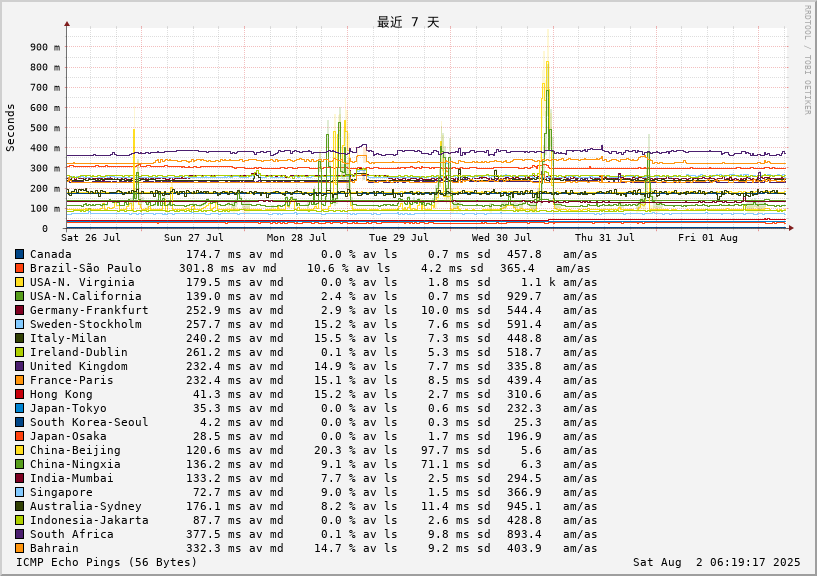Select the Brazil-São Paulo color swatch
This screenshot has height=576, width=817.
[20, 268]
